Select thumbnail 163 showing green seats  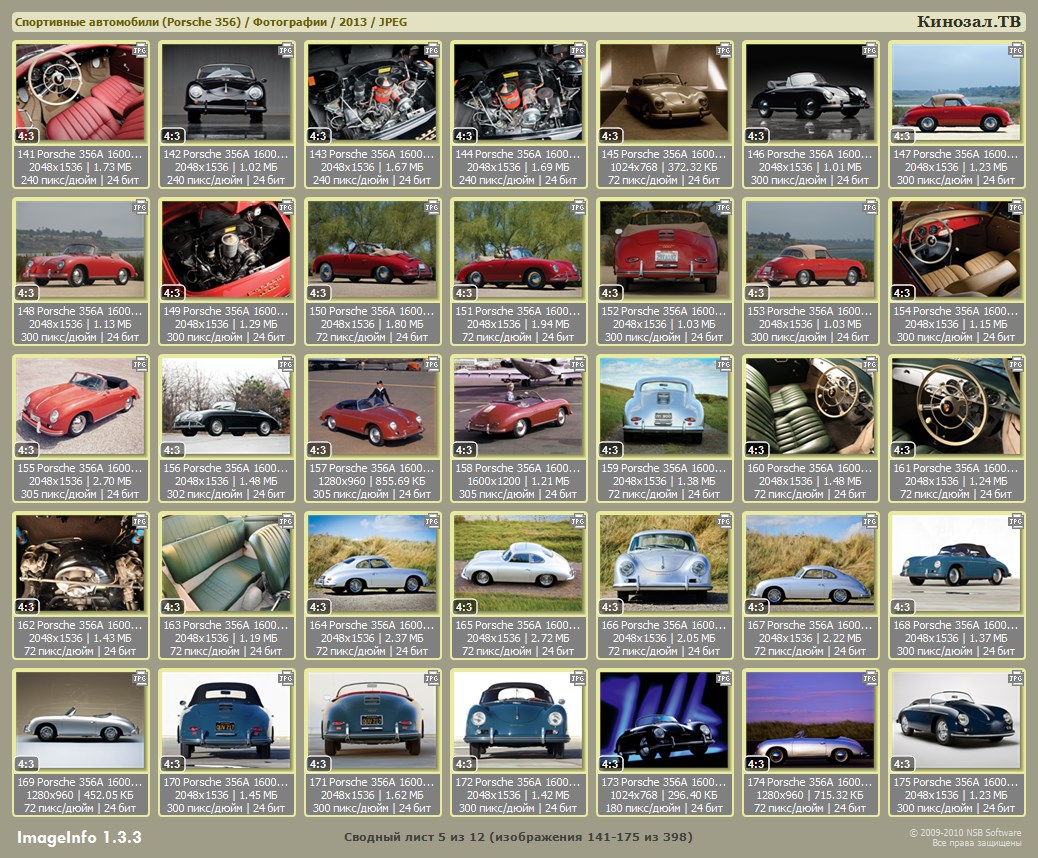pos(226,562)
